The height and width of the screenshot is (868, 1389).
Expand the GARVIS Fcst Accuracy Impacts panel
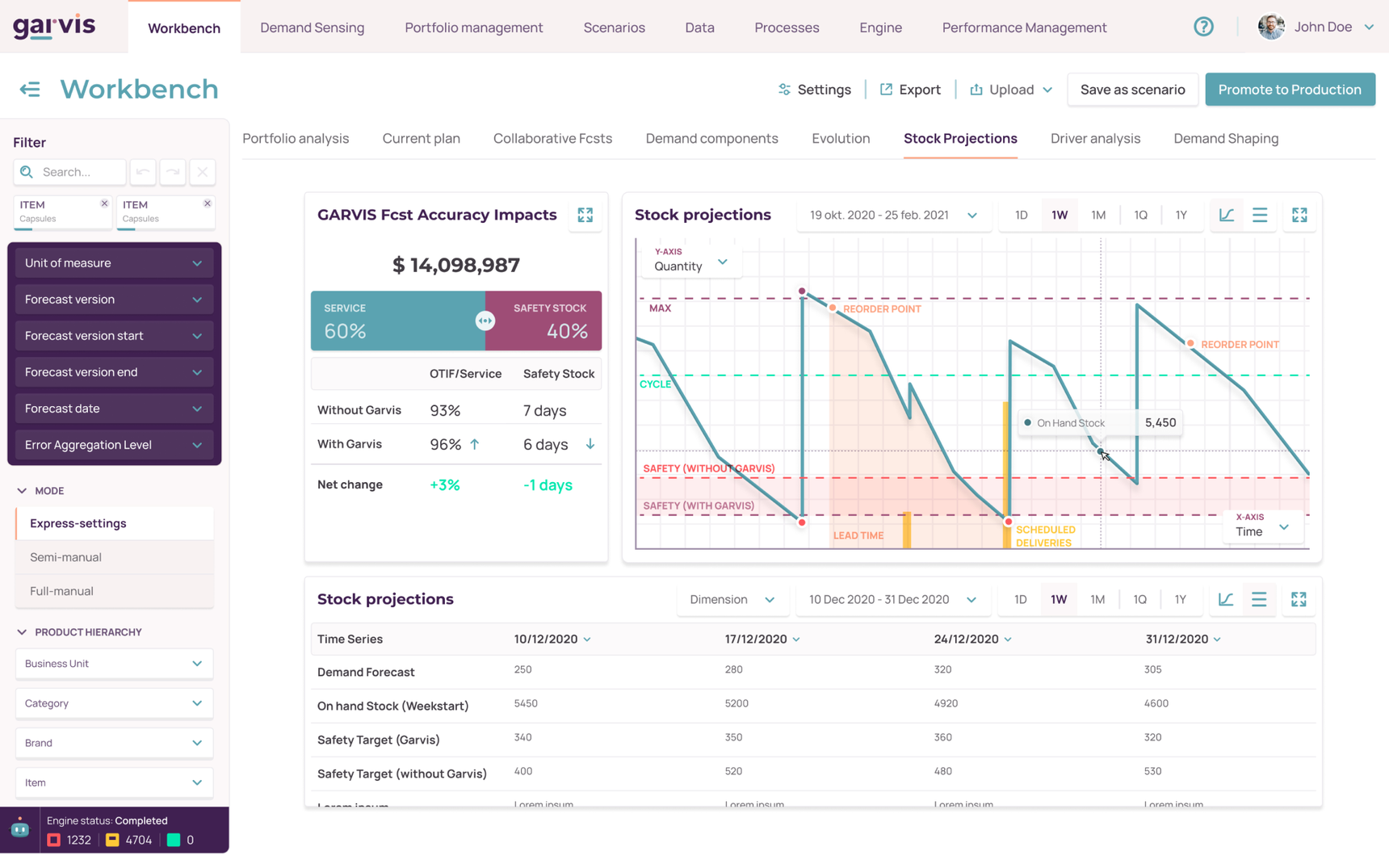(x=585, y=215)
